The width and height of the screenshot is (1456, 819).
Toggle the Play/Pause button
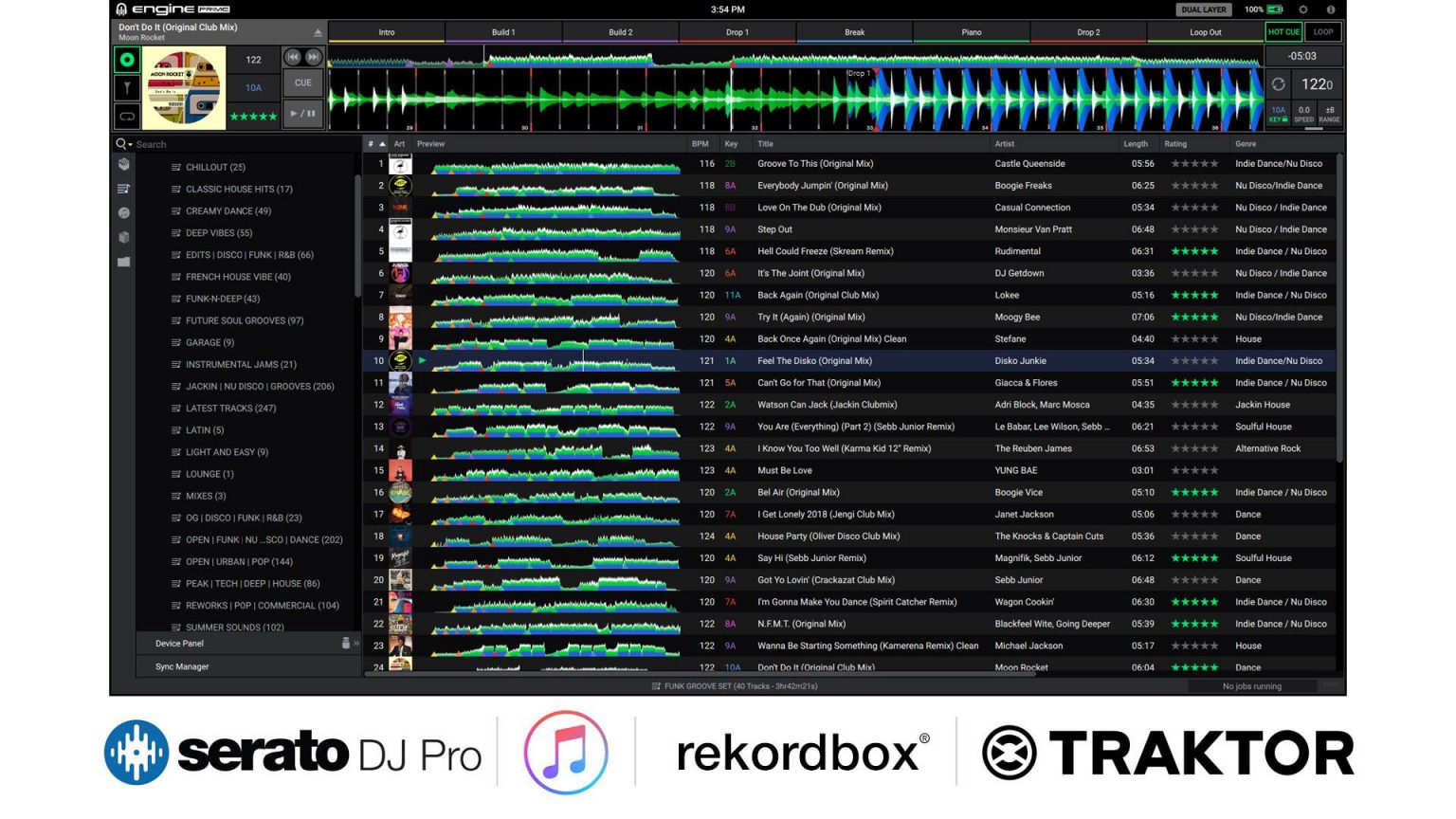pos(303,113)
